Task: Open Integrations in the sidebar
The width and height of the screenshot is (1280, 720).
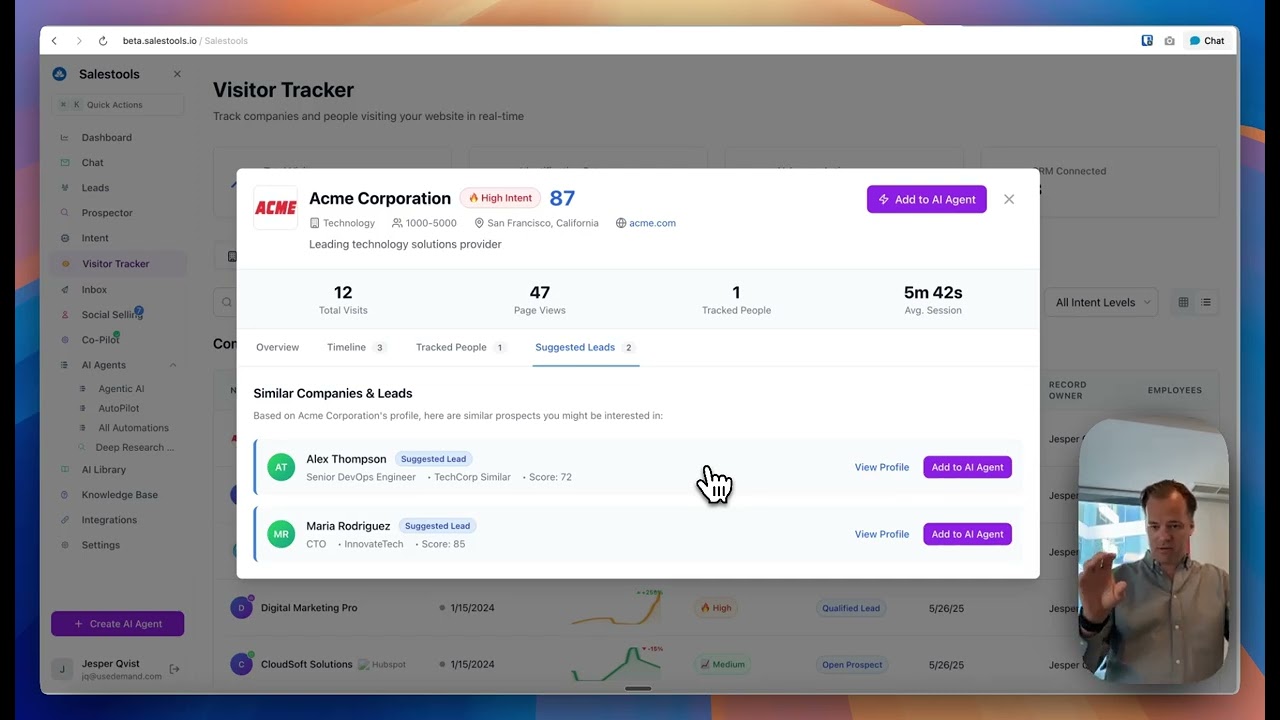Action: point(109,520)
